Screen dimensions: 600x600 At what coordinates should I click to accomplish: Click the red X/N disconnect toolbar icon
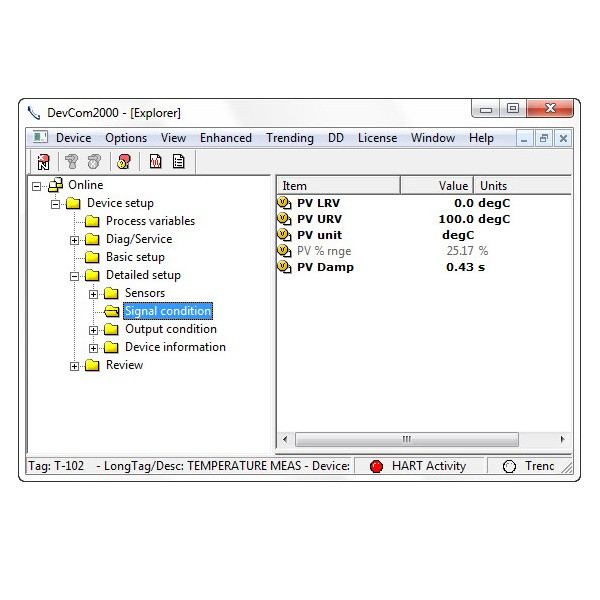43,161
